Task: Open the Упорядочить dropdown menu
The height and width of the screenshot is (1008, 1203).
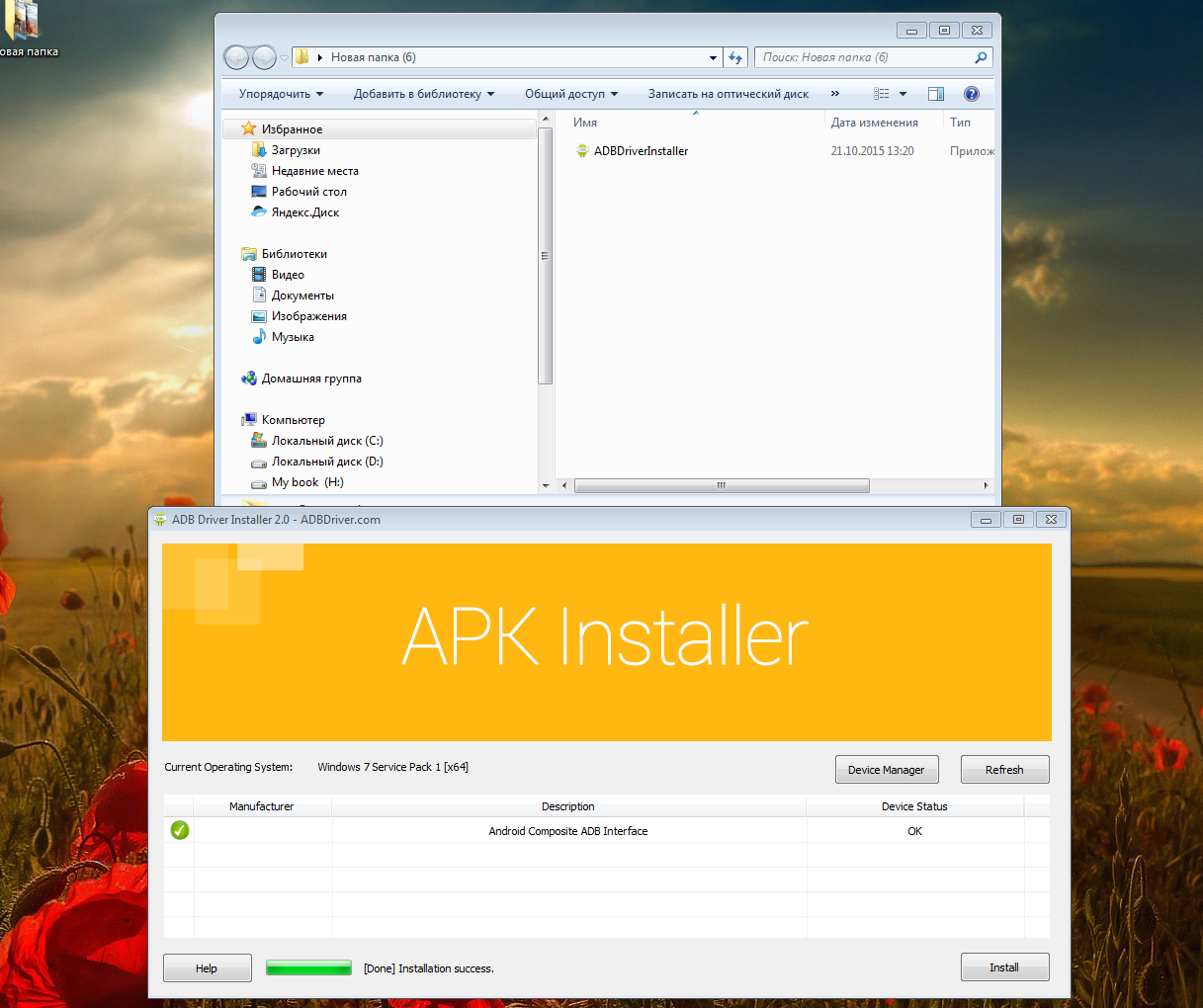Action: (281, 94)
